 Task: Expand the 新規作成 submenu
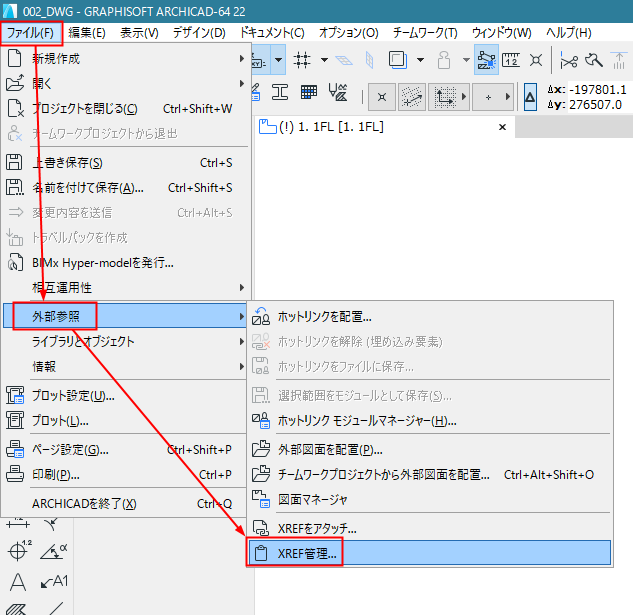coord(126,59)
